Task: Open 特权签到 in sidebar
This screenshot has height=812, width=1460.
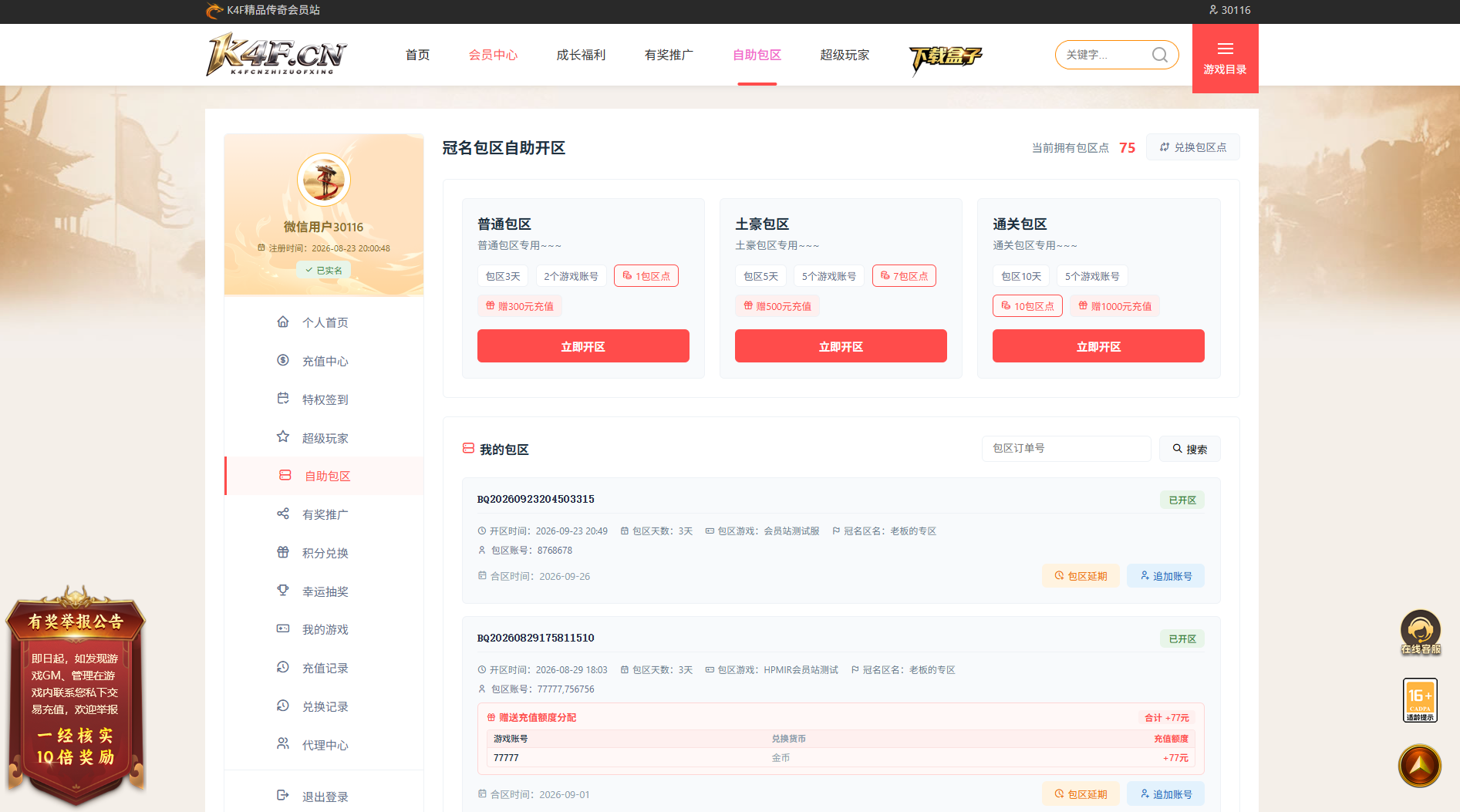Action: (x=324, y=399)
